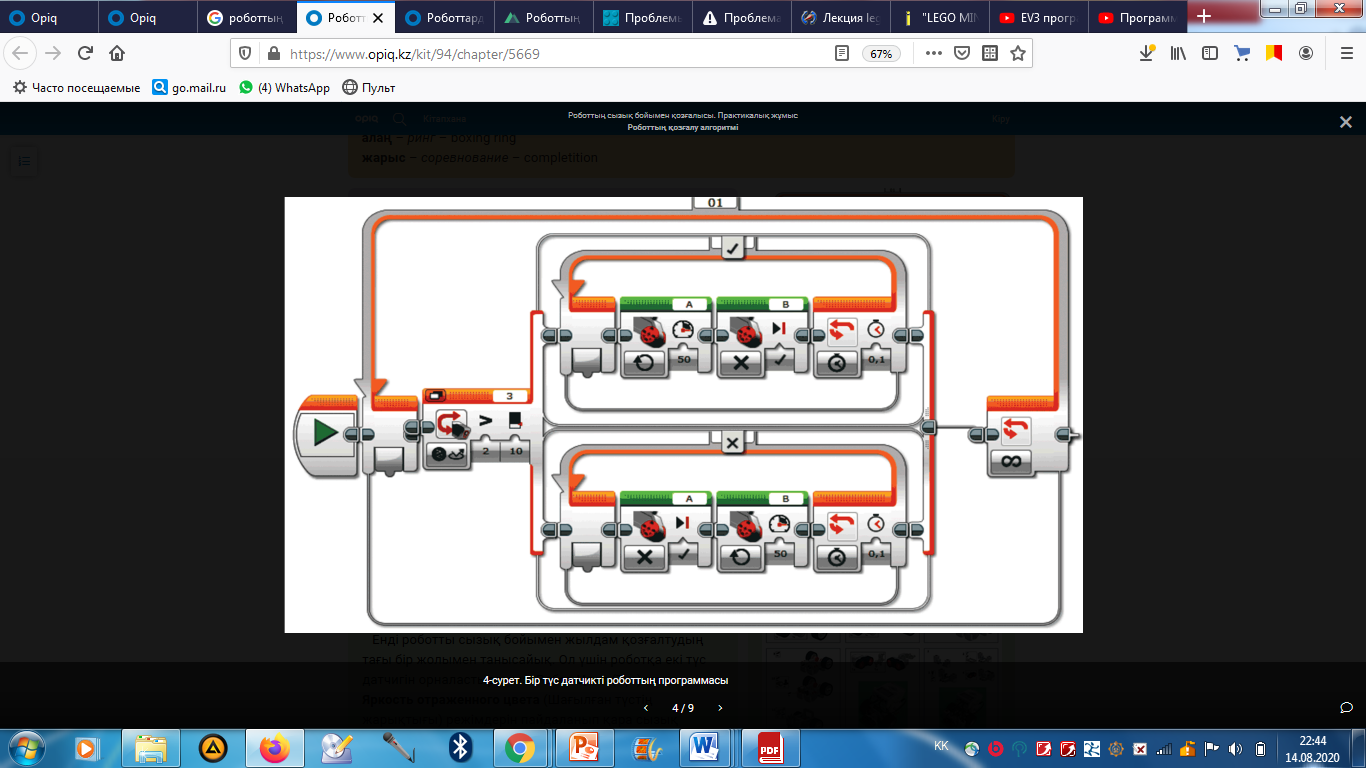Screen dimensions: 1366x768
Task: Close the lightbox image viewer
Action: pyautogui.click(x=1345, y=122)
